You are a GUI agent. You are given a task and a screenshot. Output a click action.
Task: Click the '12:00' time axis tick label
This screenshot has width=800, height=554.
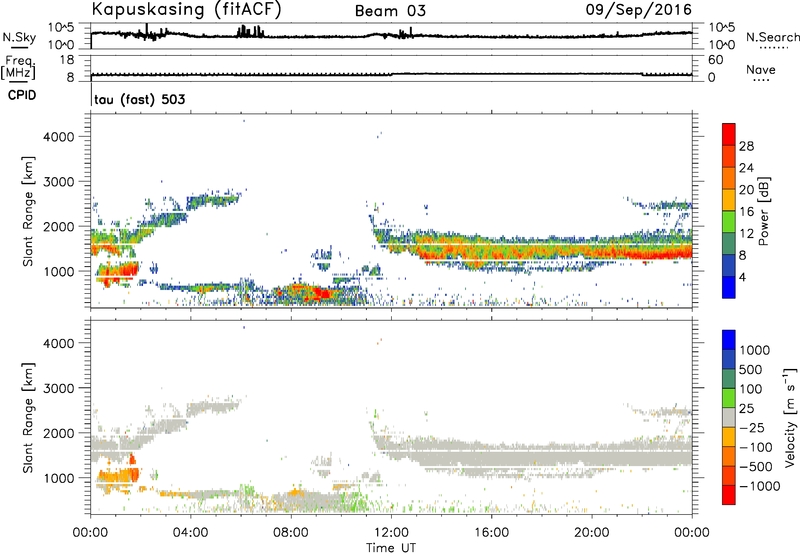391,533
